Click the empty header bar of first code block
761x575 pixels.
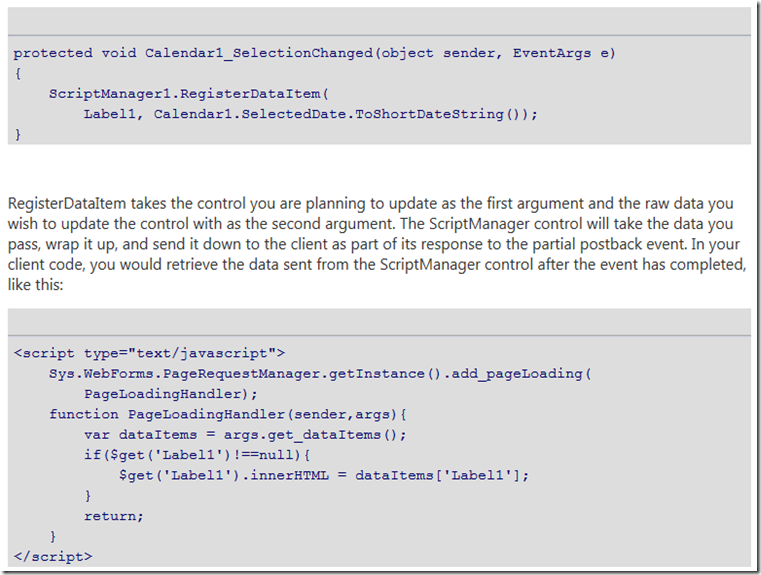pos(380,21)
